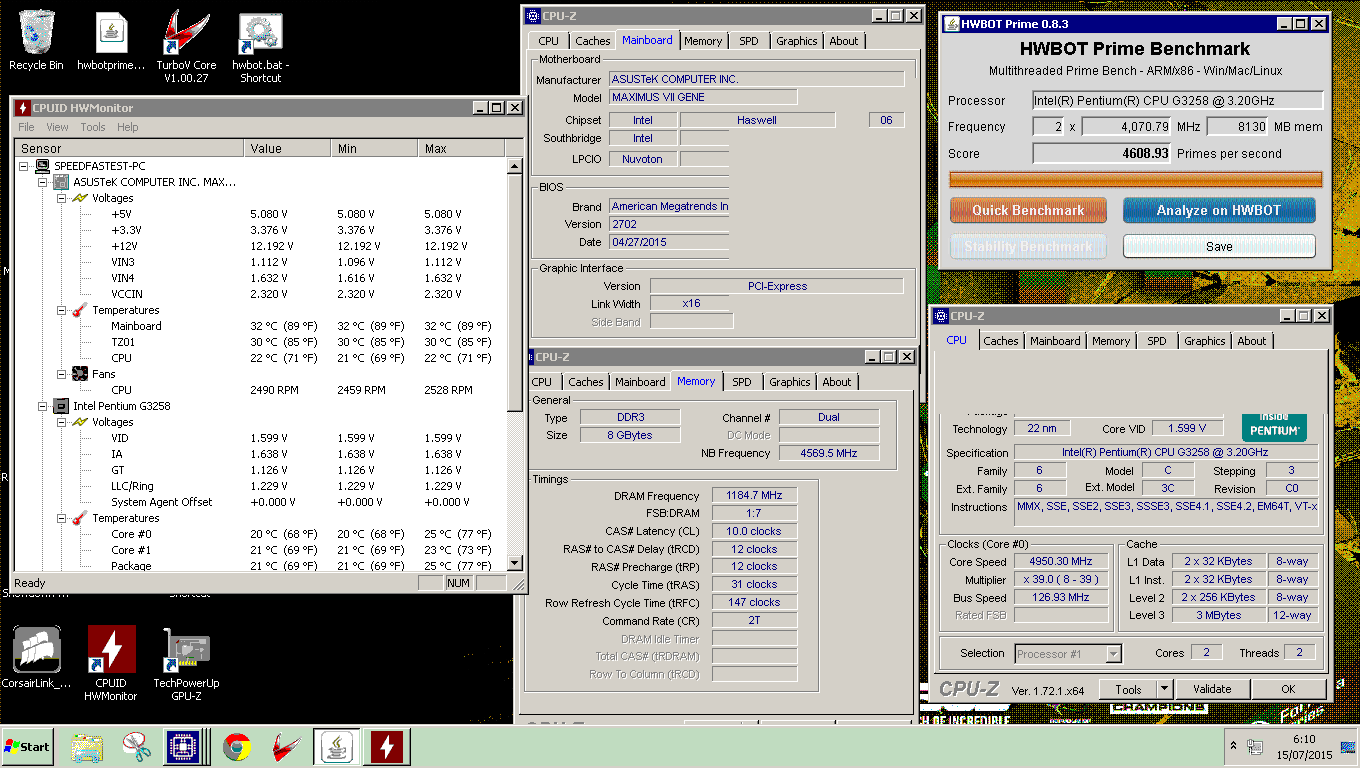This screenshot has width=1360, height=768.
Task: Click Analyze on HWBOT button
Action: [x=1219, y=210]
